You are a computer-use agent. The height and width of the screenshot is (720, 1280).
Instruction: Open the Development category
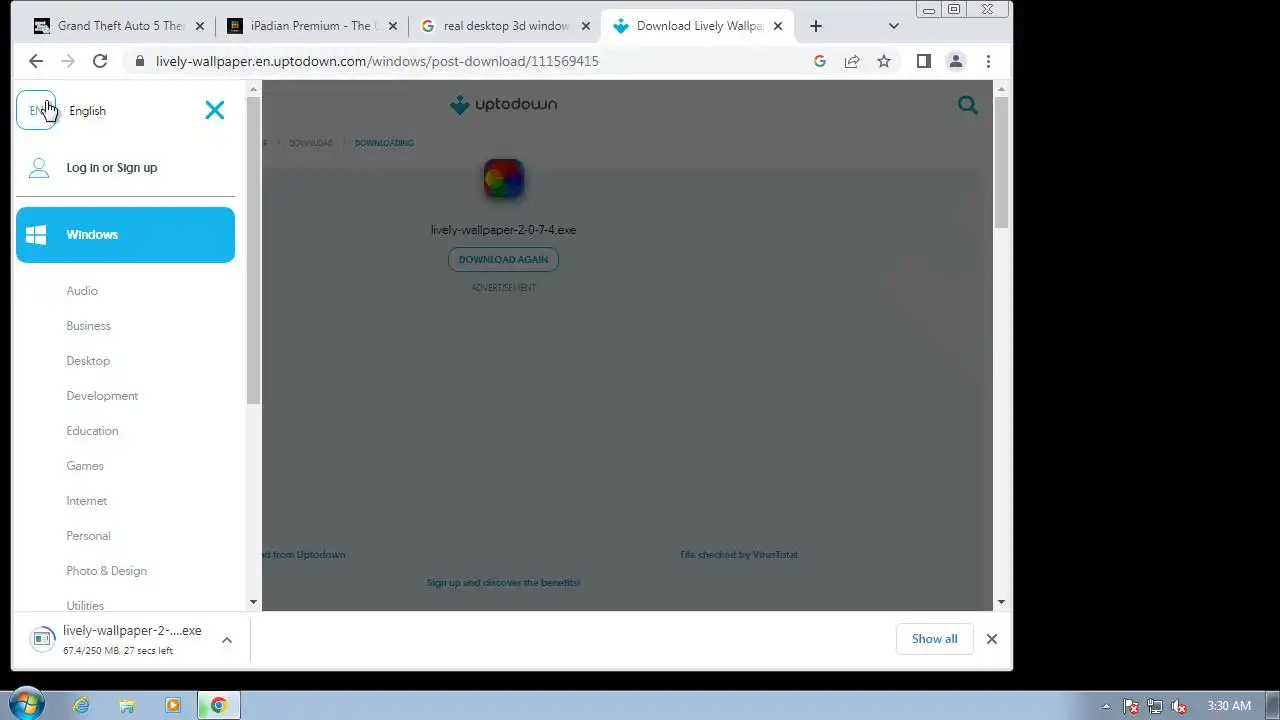tap(102, 396)
